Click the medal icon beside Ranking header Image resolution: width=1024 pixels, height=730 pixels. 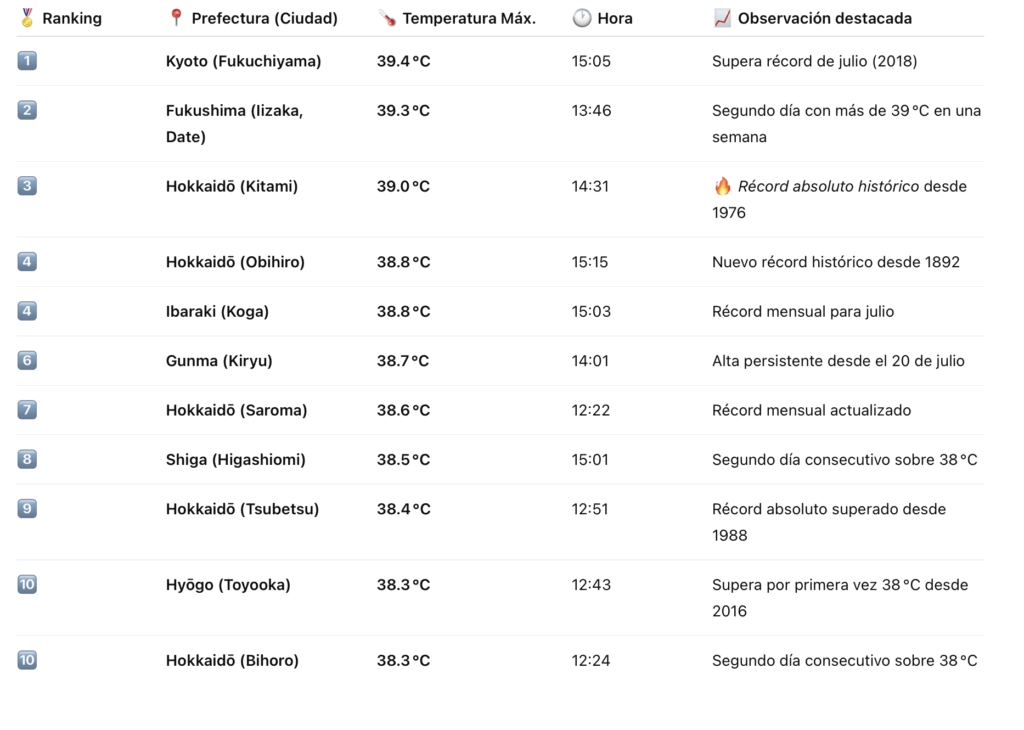27,18
